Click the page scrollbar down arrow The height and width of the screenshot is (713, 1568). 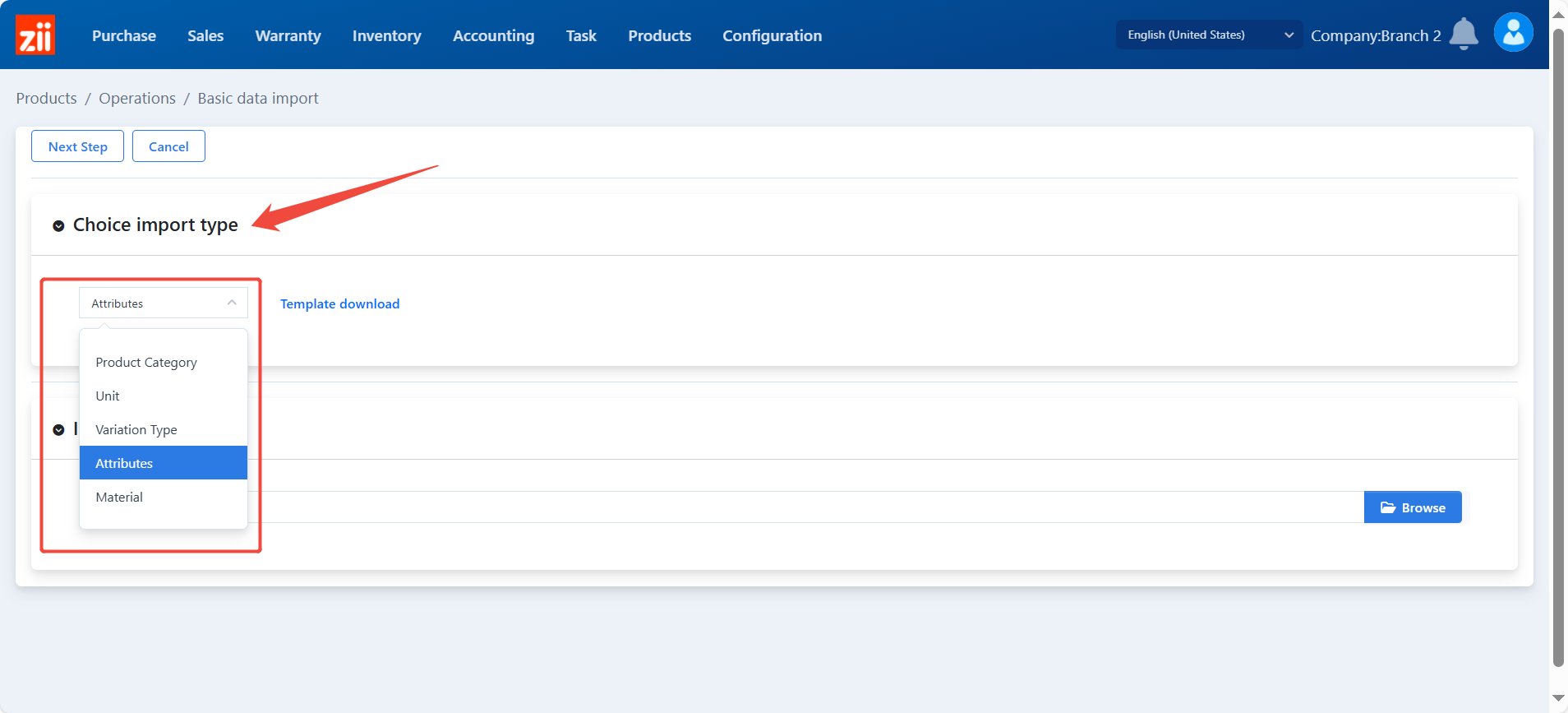(1558, 698)
